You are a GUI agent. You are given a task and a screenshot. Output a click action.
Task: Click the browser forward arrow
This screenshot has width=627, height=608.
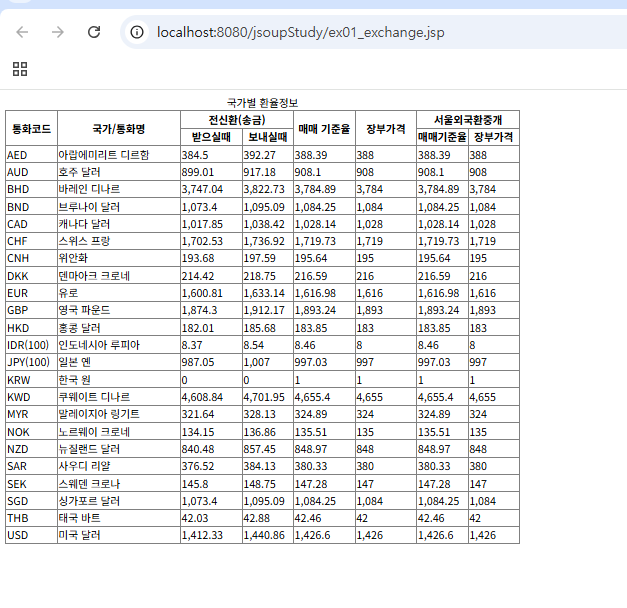[x=58, y=32]
